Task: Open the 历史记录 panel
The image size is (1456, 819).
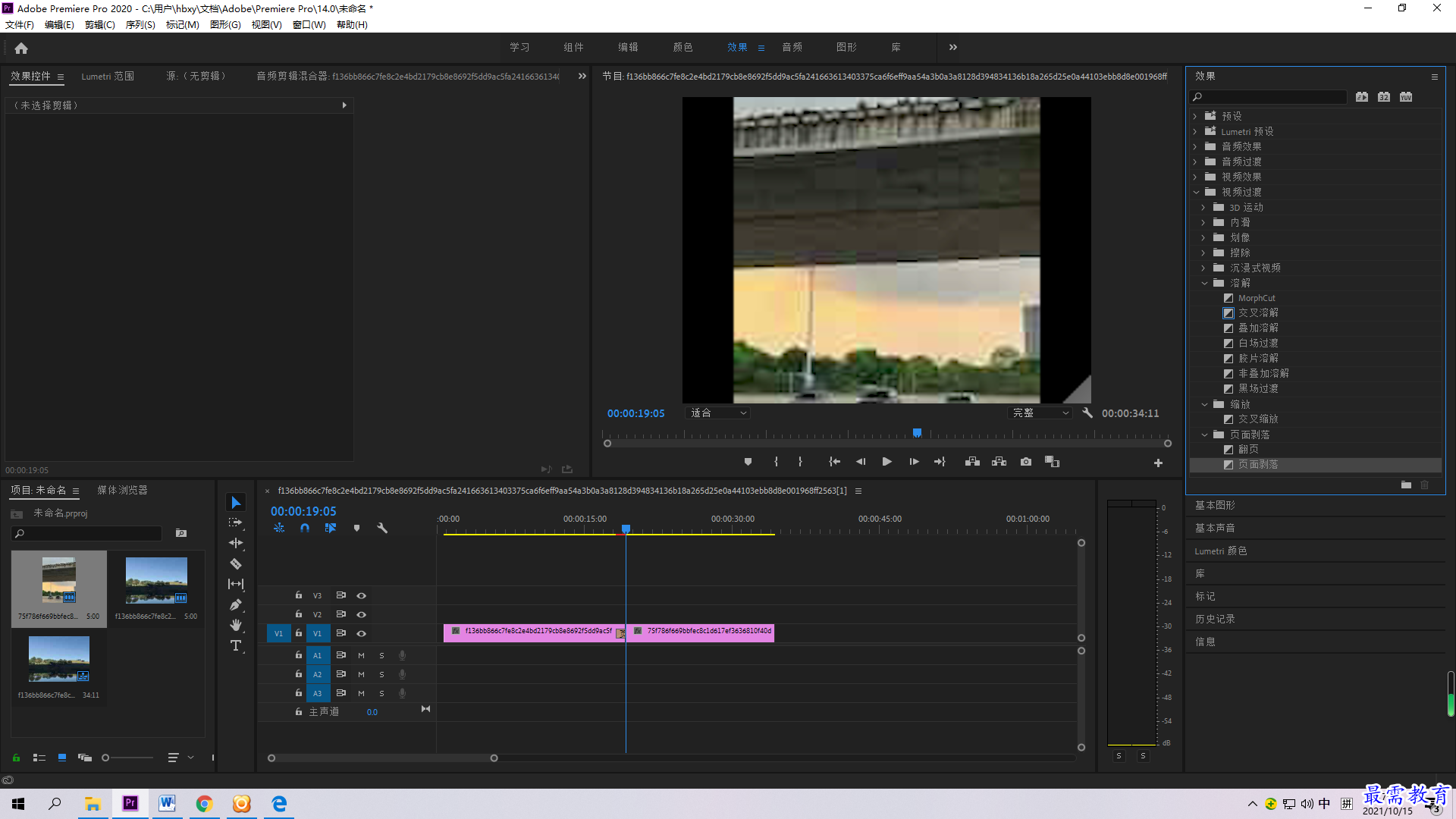Action: click(x=1215, y=620)
